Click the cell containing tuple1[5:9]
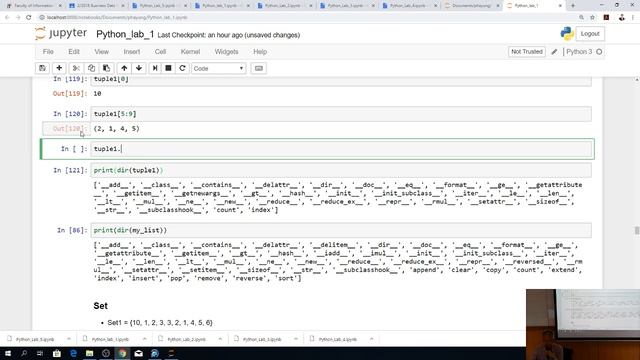 [341, 114]
